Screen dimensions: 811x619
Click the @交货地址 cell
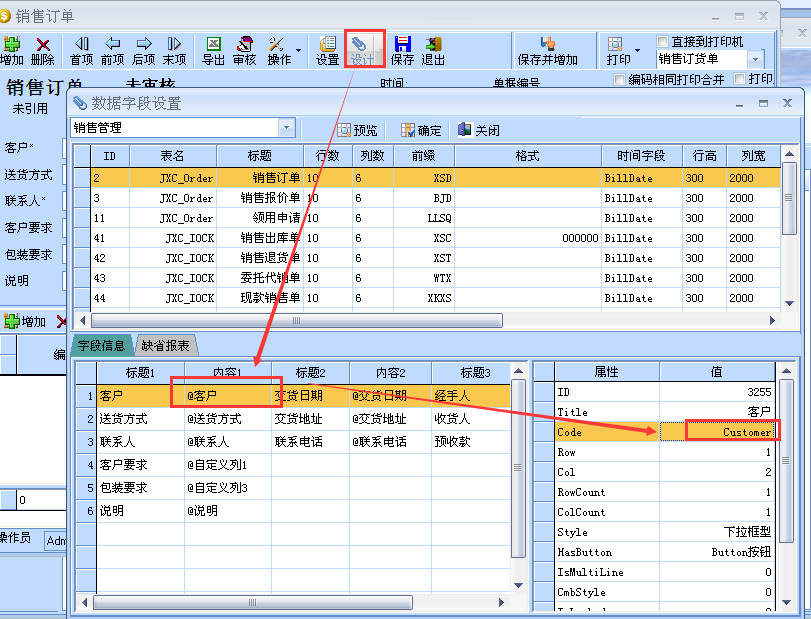pos(391,419)
